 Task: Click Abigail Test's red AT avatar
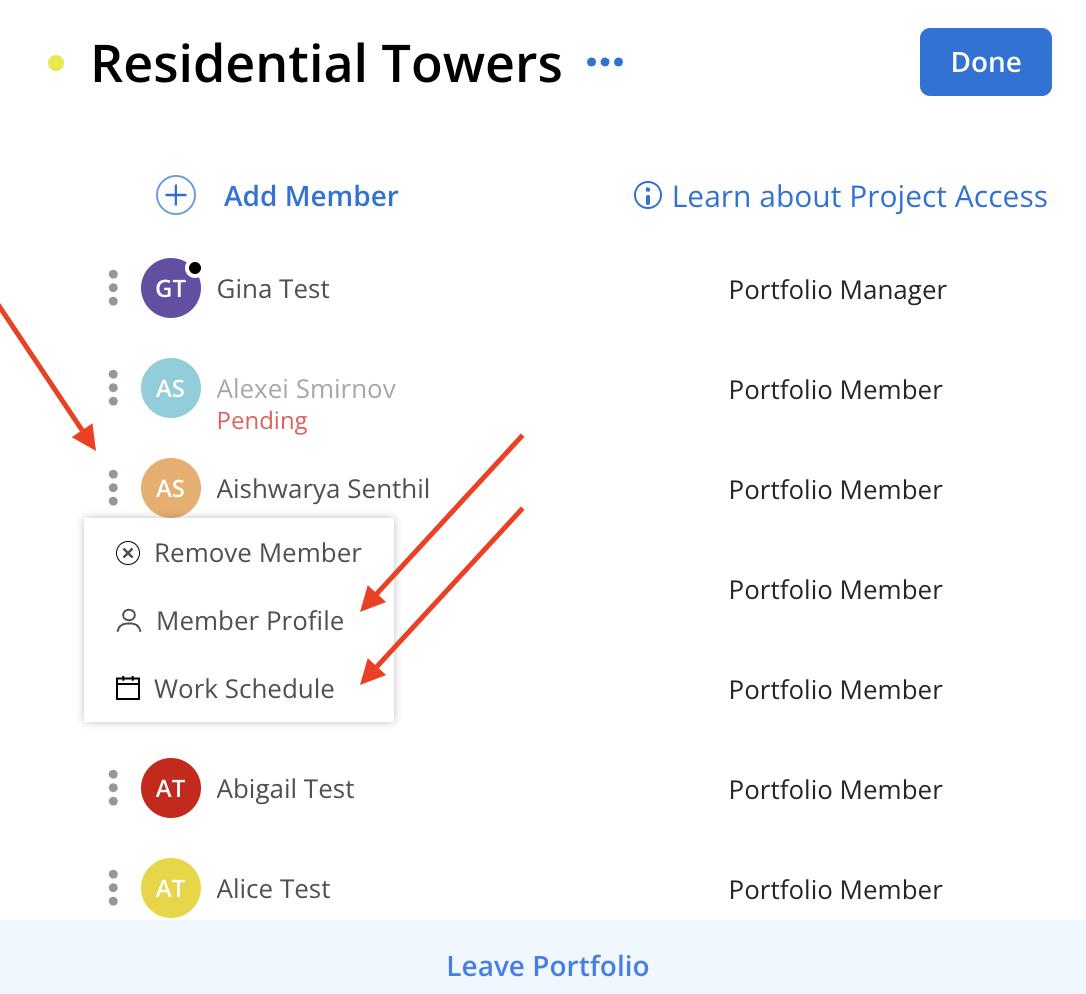pyautogui.click(x=171, y=788)
